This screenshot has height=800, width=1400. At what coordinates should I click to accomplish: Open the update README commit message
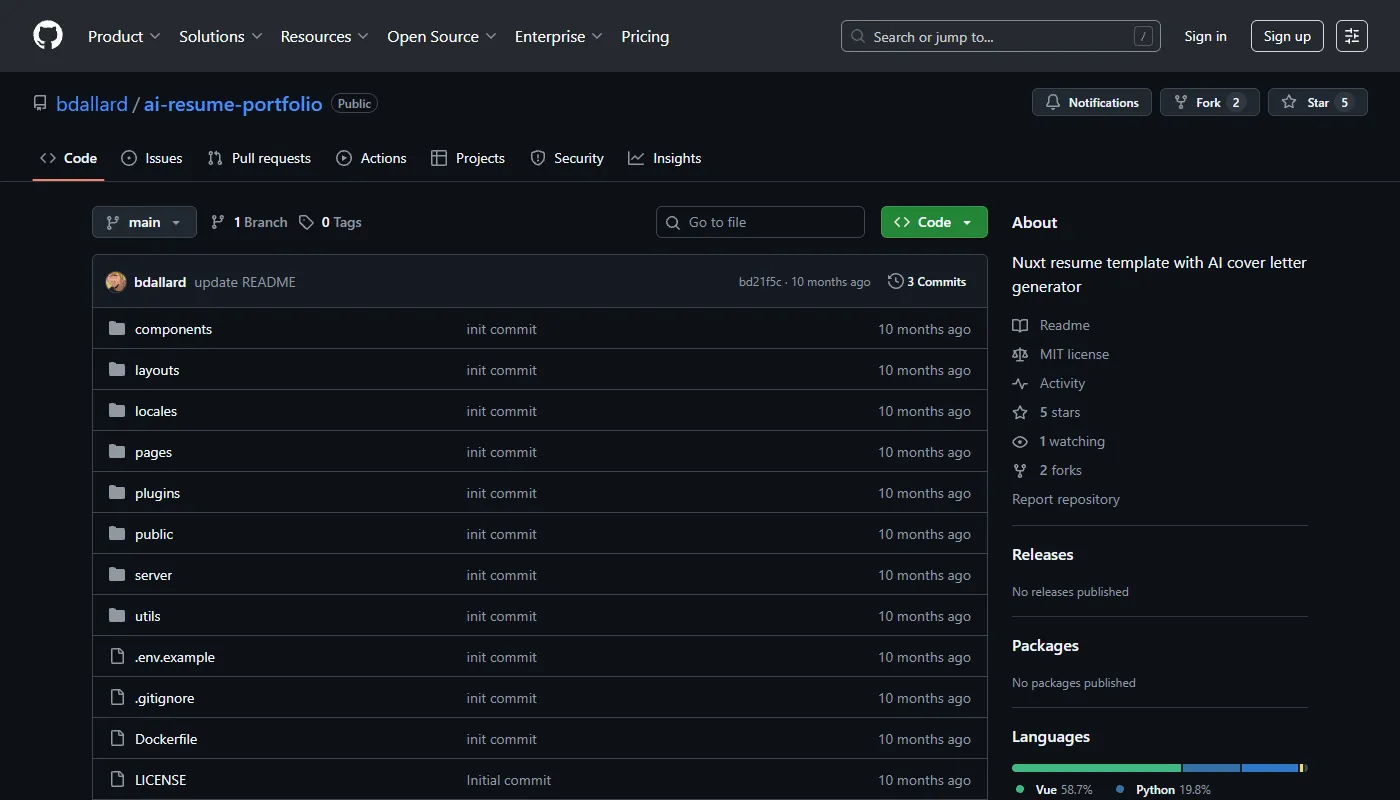coord(245,282)
